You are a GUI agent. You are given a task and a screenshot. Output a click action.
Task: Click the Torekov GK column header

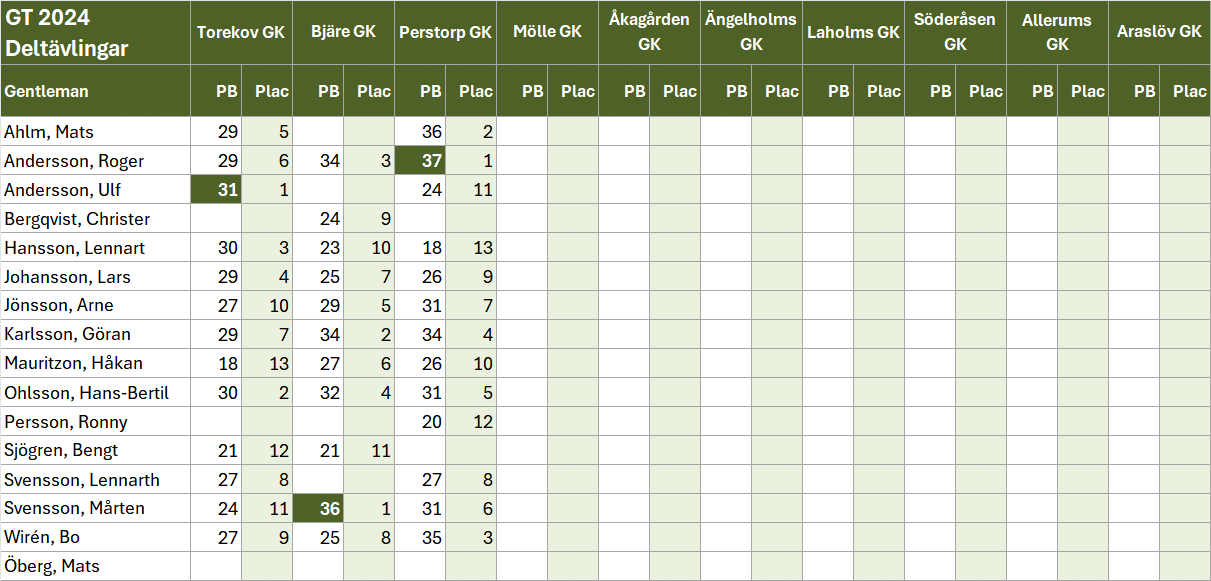pyautogui.click(x=241, y=32)
